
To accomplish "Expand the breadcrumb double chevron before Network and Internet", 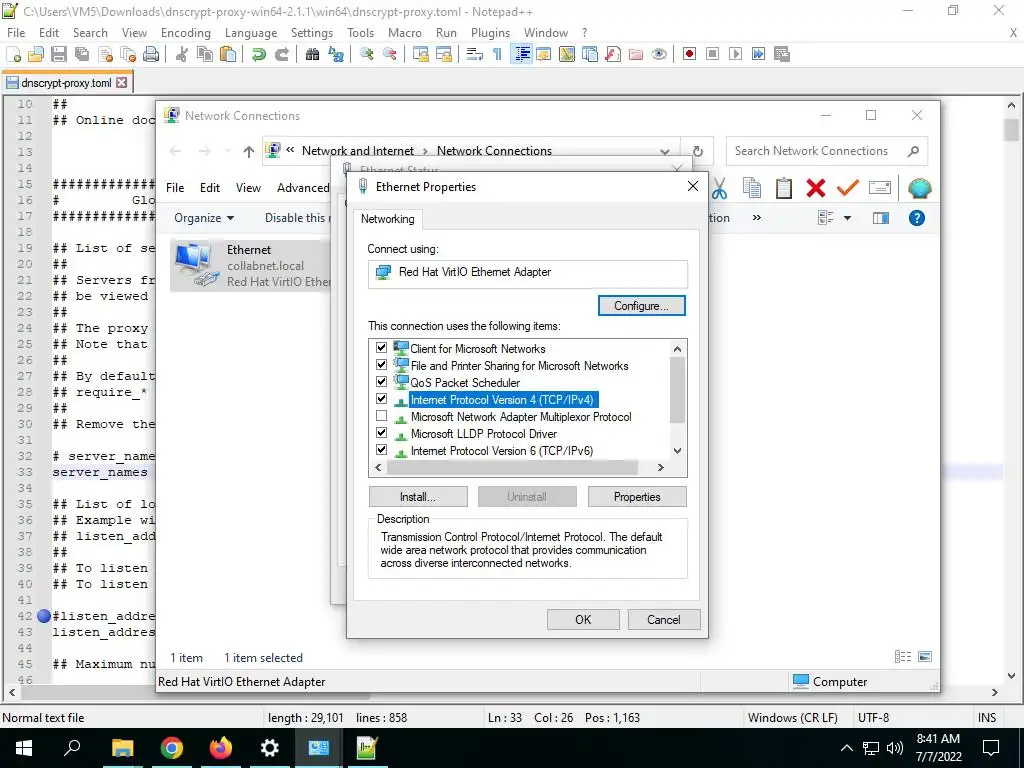I will pos(290,150).
